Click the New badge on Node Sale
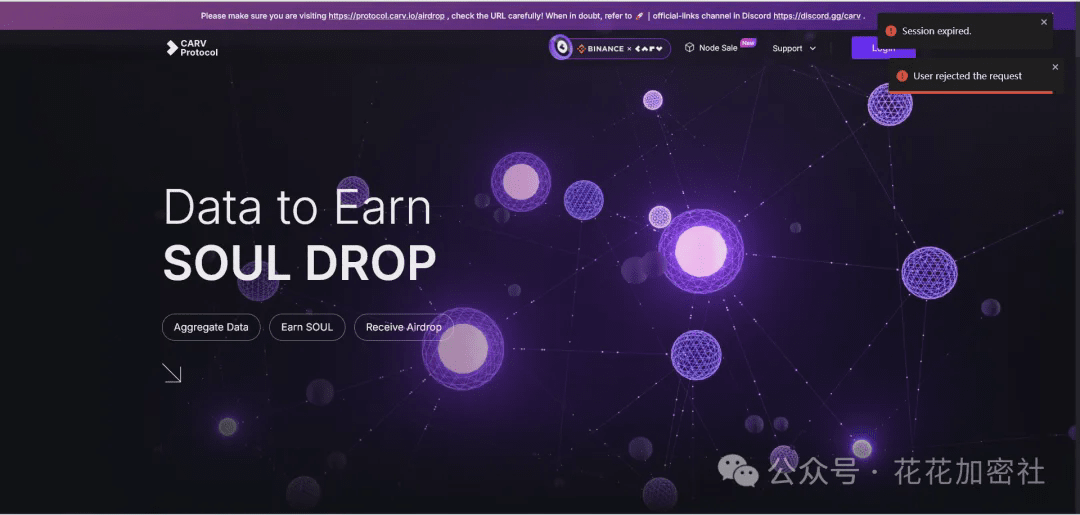Viewport: 1080px width, 515px height. [x=748, y=43]
